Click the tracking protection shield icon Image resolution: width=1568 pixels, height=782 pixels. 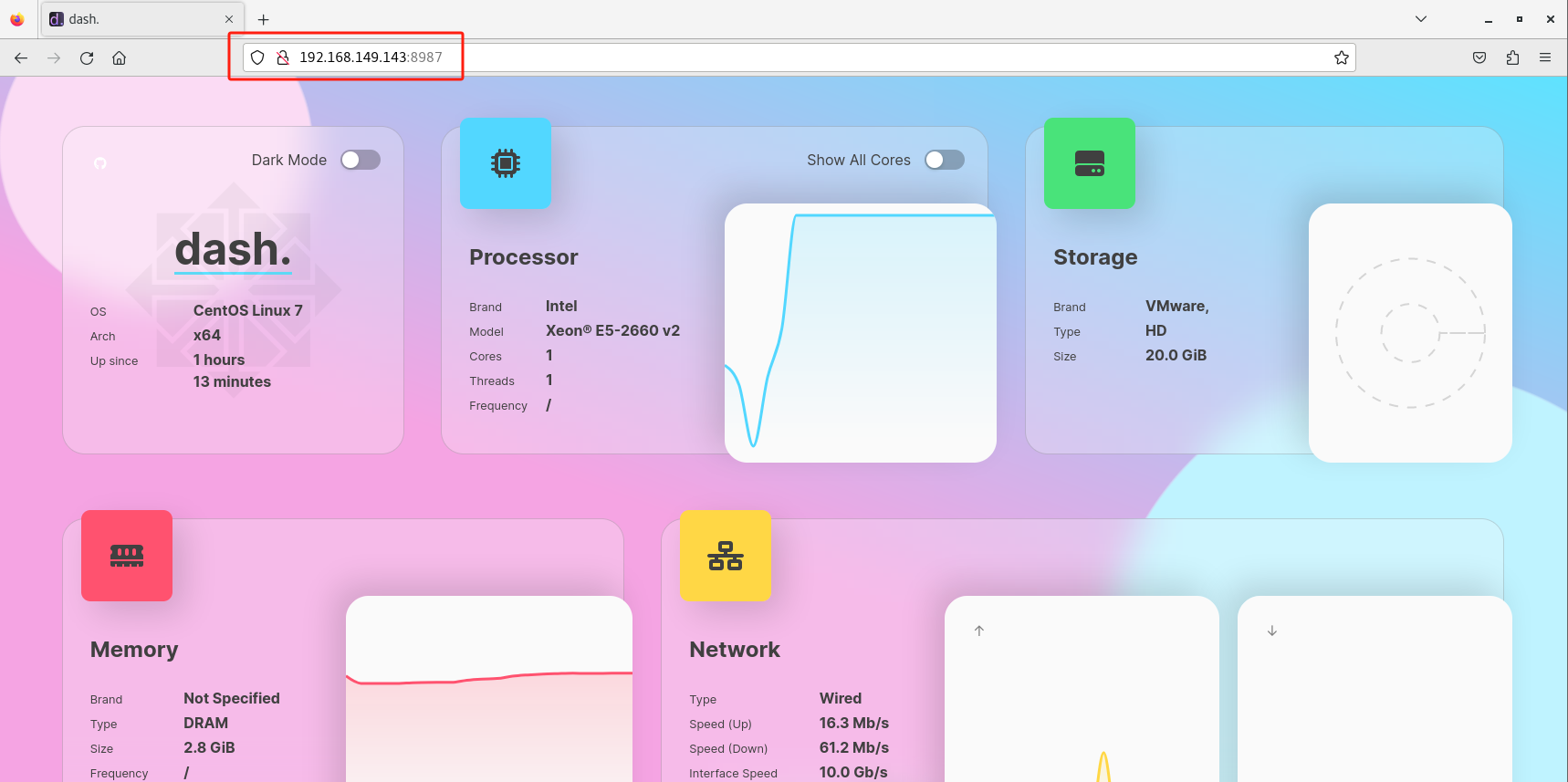coord(257,57)
